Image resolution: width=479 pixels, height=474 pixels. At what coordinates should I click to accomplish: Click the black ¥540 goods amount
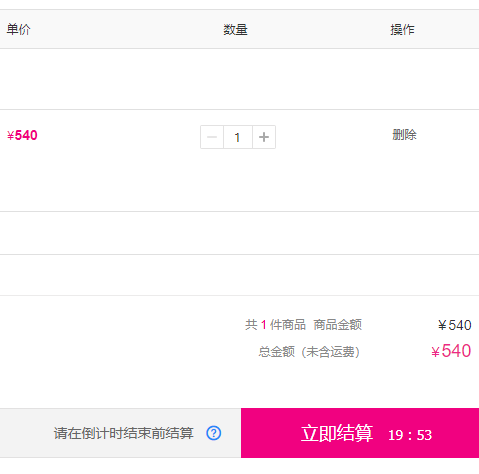point(455,325)
